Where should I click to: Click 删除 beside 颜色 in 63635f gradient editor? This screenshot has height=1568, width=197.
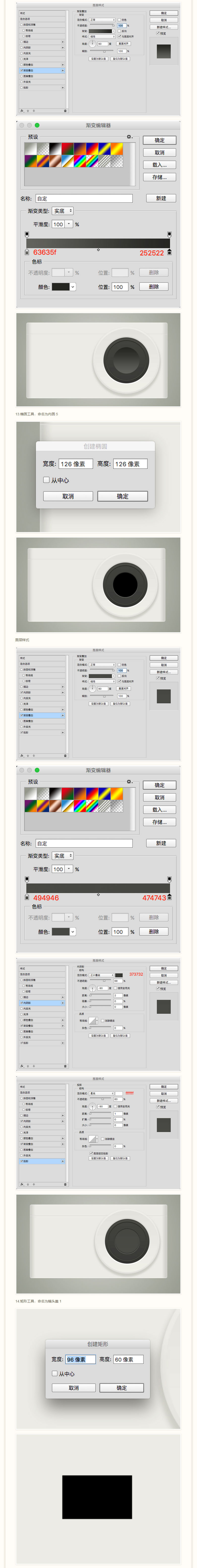point(154,287)
